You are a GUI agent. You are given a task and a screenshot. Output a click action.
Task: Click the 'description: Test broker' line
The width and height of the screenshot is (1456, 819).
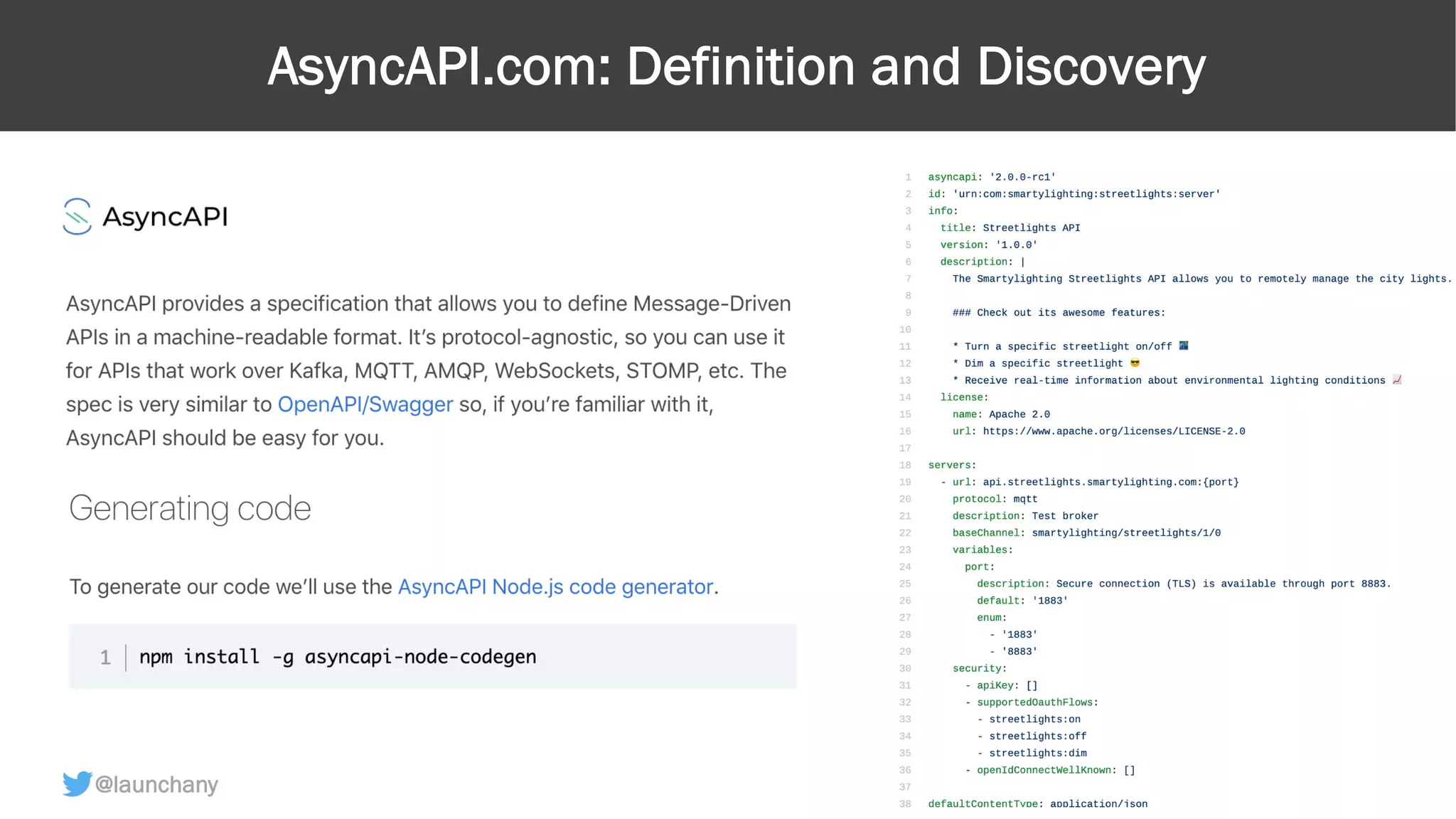(x=1025, y=517)
